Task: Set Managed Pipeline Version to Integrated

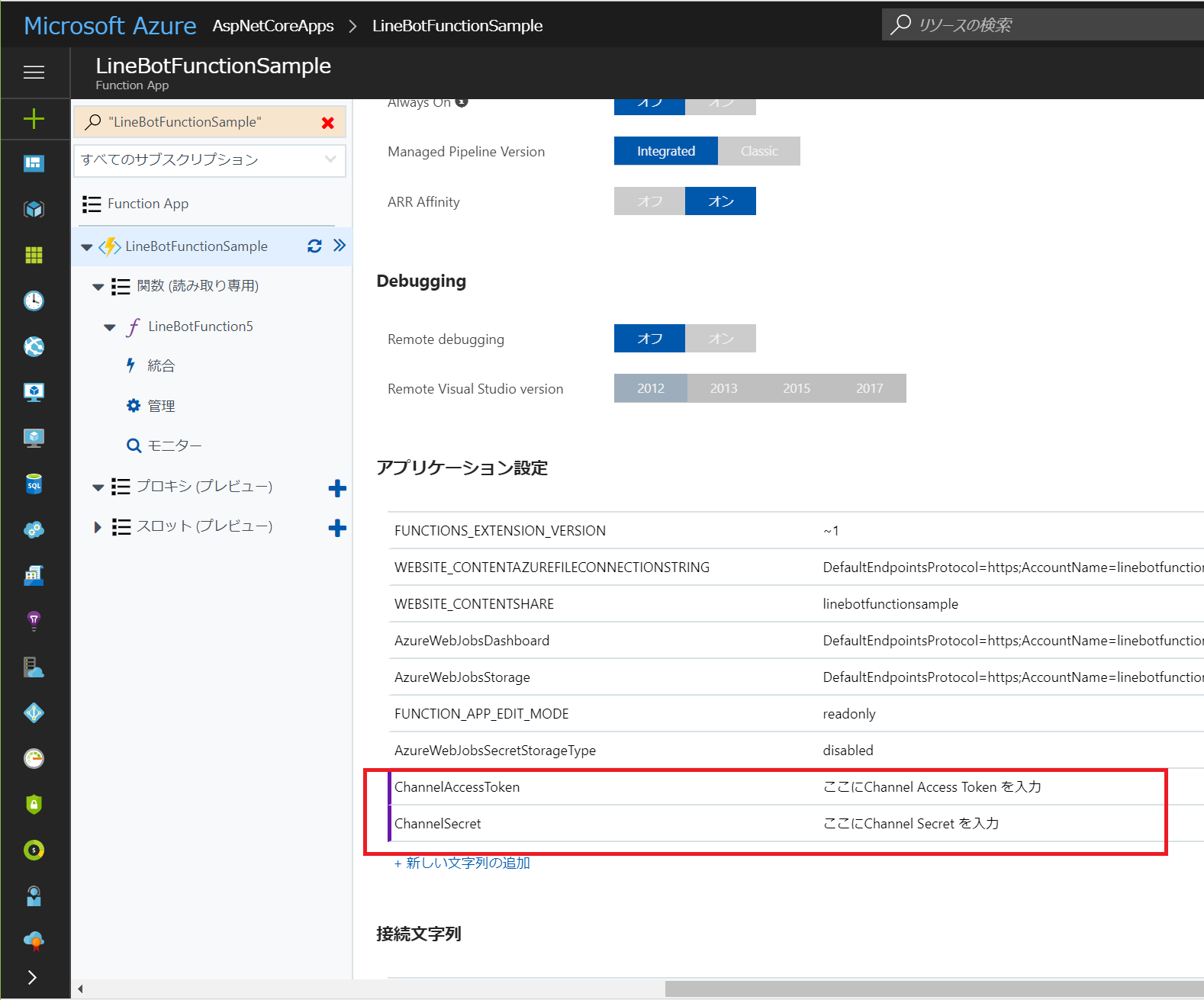Action: pyautogui.click(x=666, y=151)
